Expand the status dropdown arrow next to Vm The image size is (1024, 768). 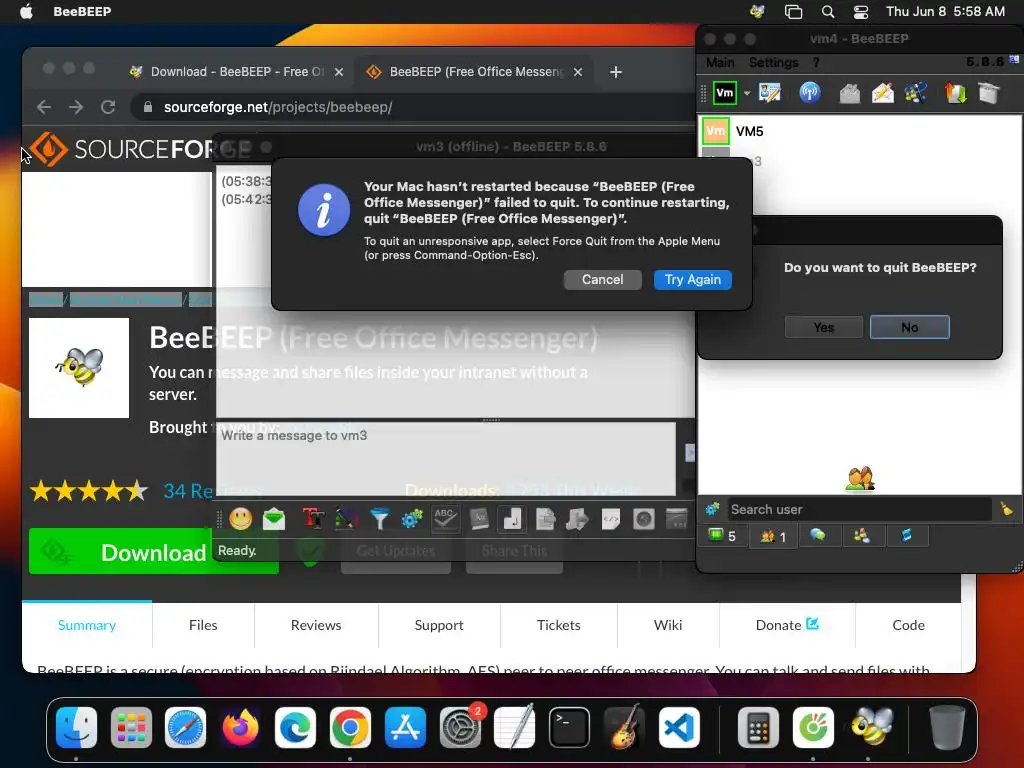click(x=746, y=93)
